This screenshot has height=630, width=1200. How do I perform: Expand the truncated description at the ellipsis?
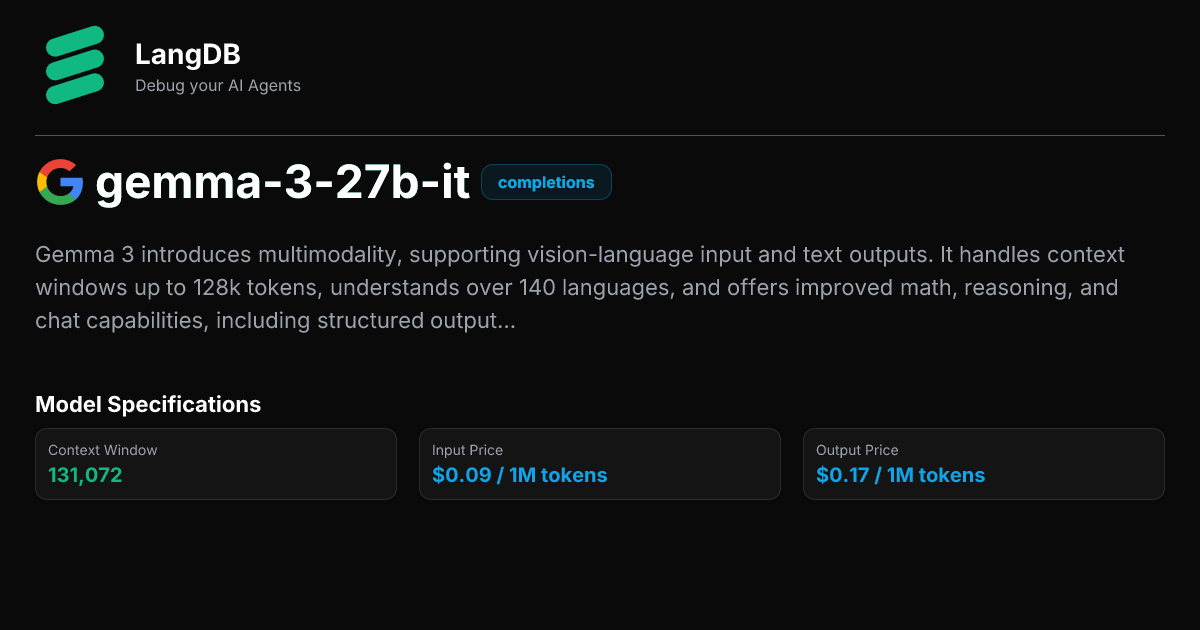506,322
